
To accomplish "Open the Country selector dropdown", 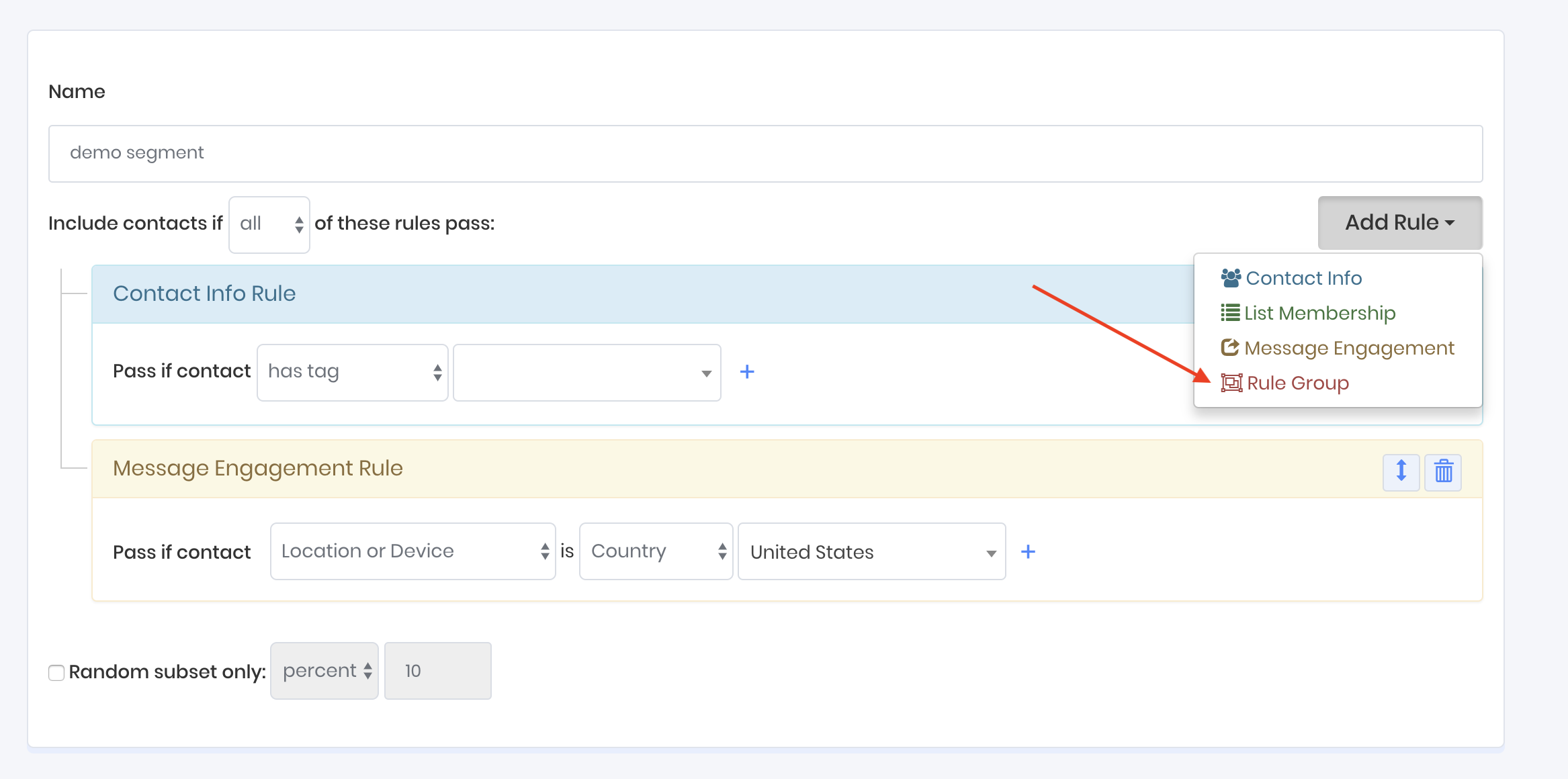I will 656,551.
